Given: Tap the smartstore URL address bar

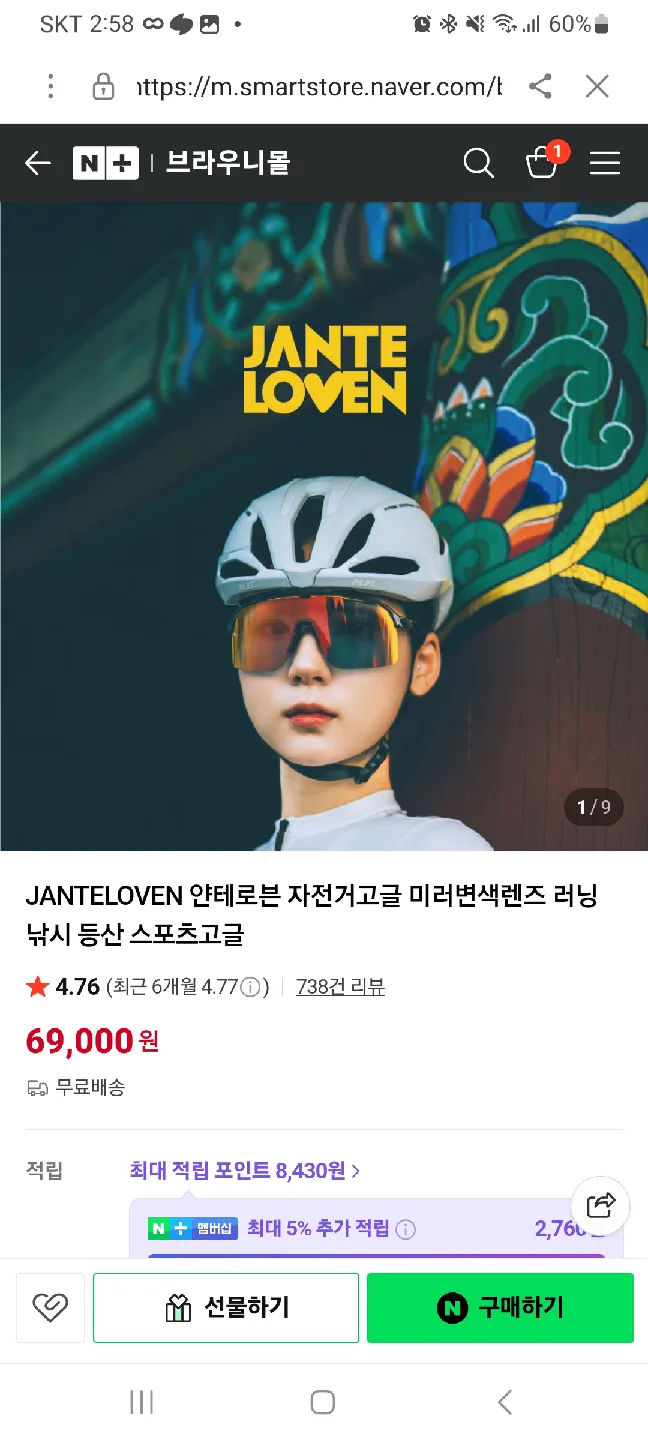Looking at the screenshot, I should click(x=319, y=87).
